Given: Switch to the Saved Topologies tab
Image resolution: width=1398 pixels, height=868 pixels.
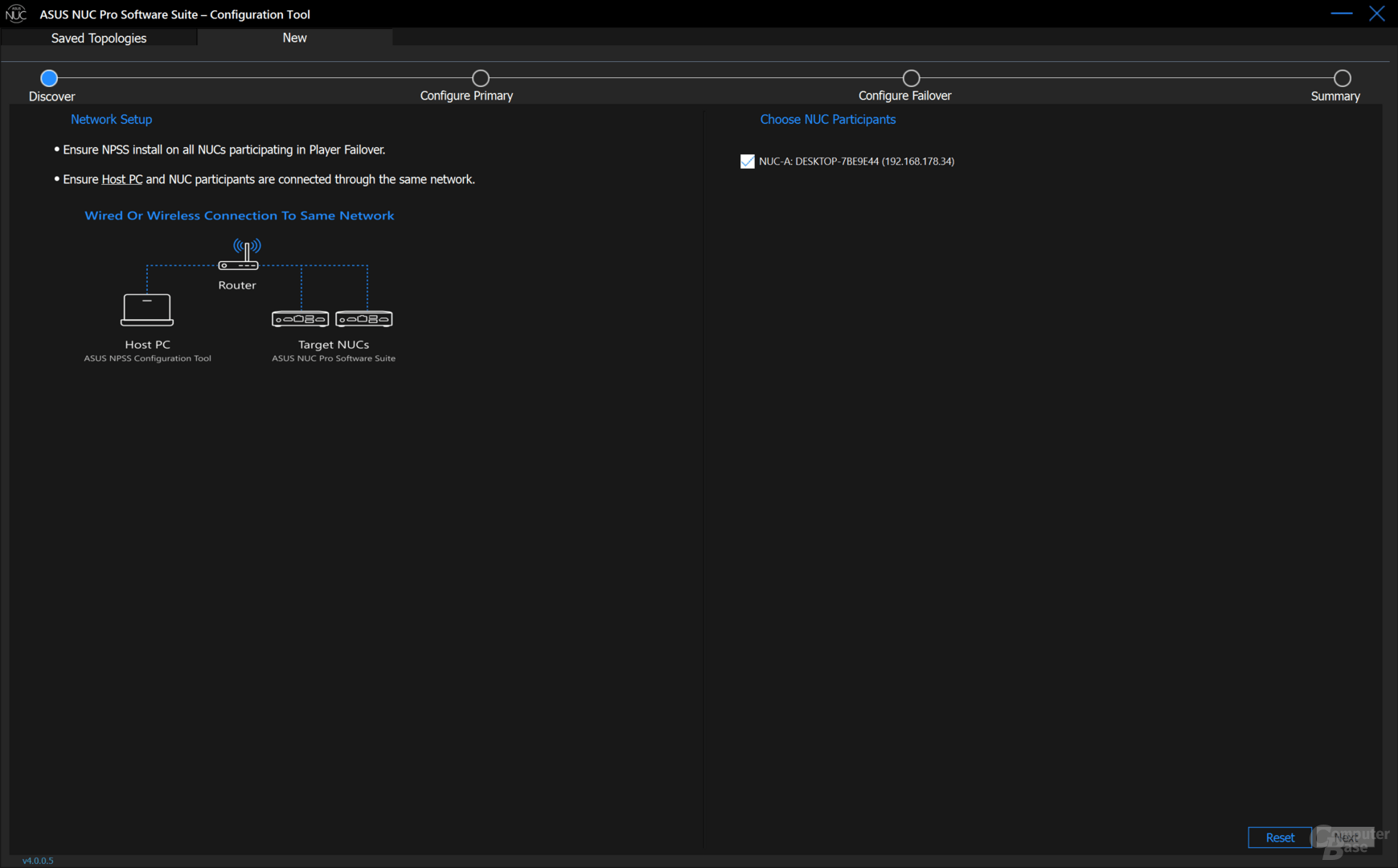Looking at the screenshot, I should click(x=99, y=38).
